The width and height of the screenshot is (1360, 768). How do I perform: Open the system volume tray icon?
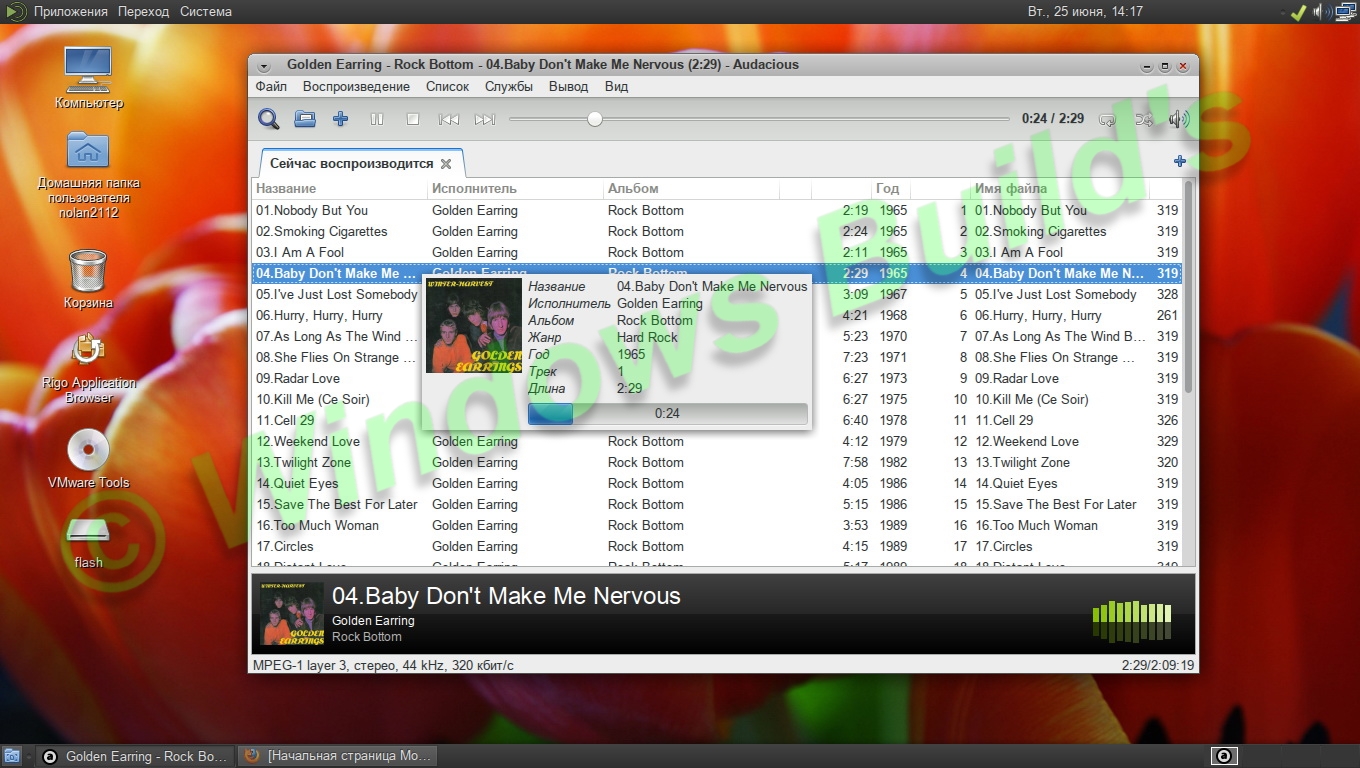1320,12
